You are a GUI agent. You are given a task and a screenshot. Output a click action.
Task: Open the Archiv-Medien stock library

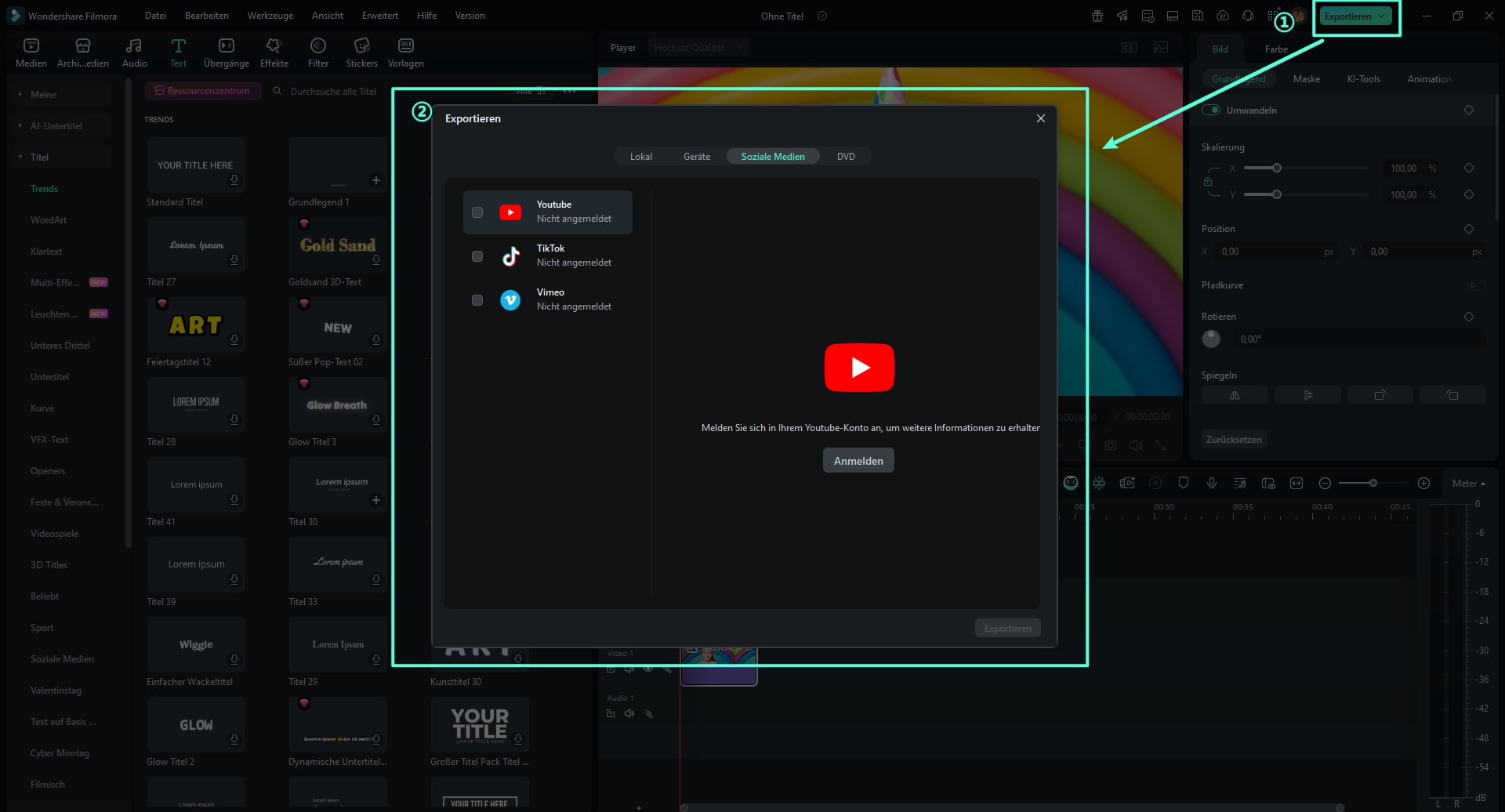[83, 53]
